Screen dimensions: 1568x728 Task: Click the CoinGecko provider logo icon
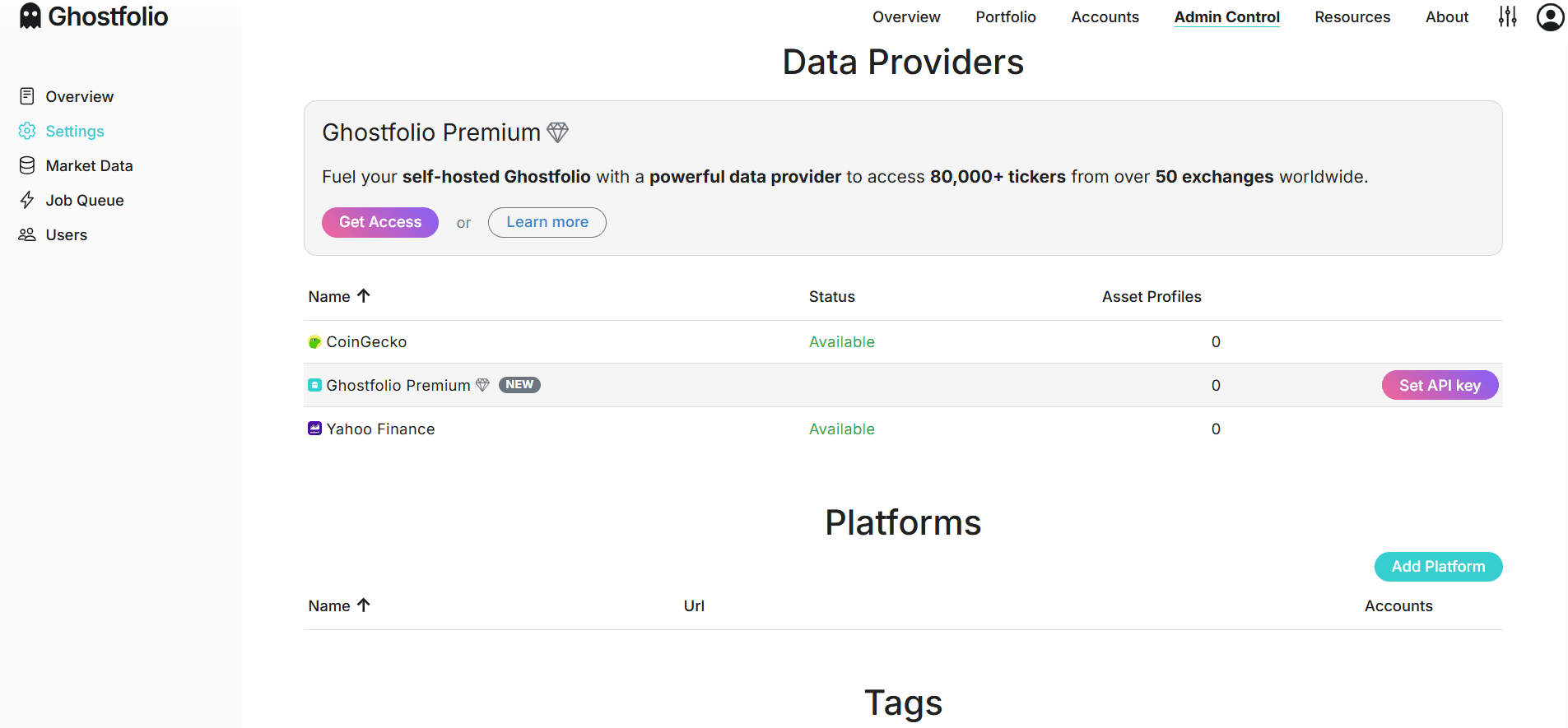314,342
